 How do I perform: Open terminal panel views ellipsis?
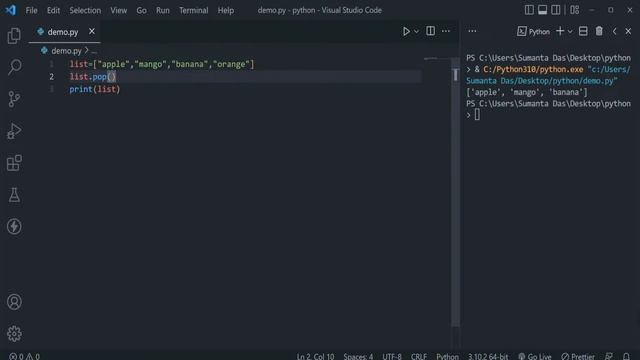click(x=472, y=31)
